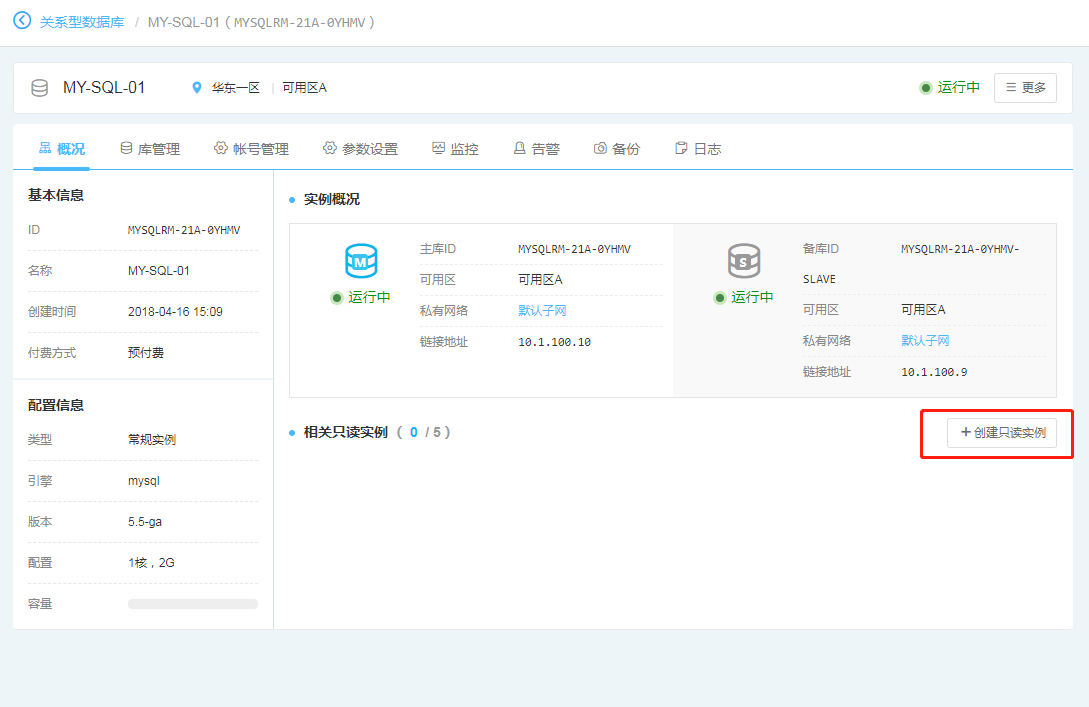Click creation time 2018-04-16 15:09
This screenshot has width=1089, height=707.
(x=175, y=312)
